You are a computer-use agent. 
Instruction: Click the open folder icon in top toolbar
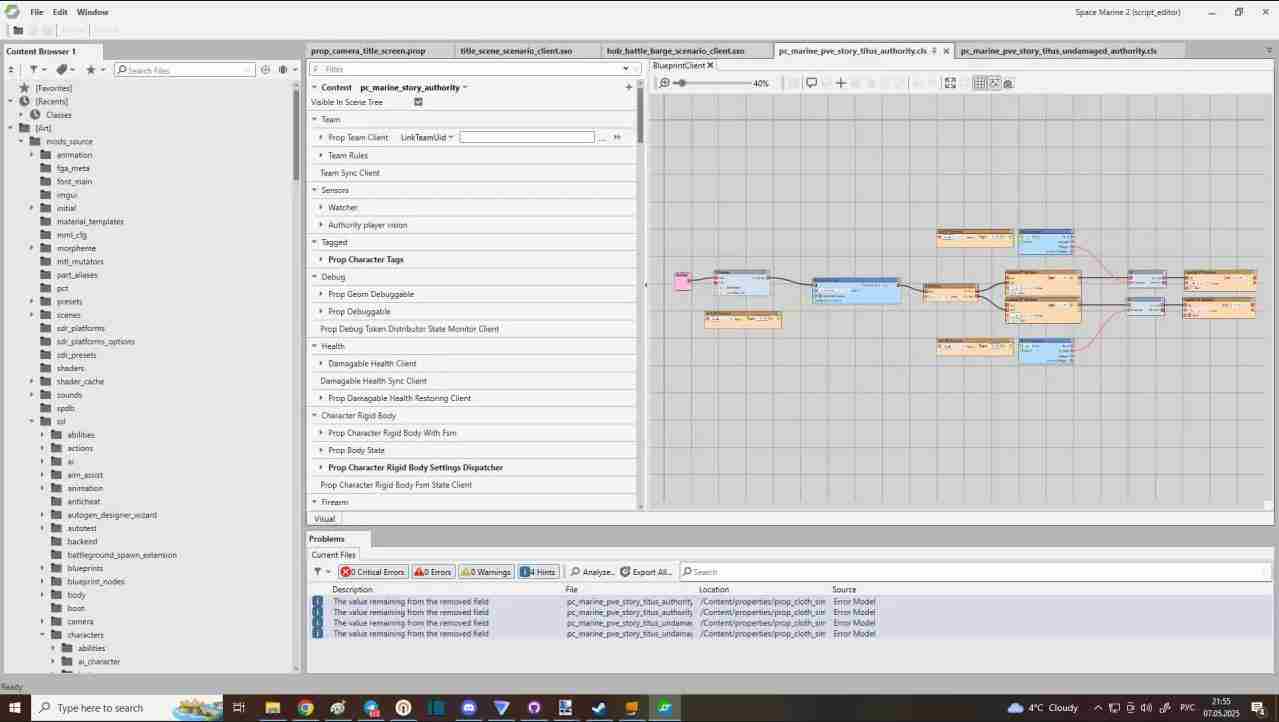[x=18, y=30]
